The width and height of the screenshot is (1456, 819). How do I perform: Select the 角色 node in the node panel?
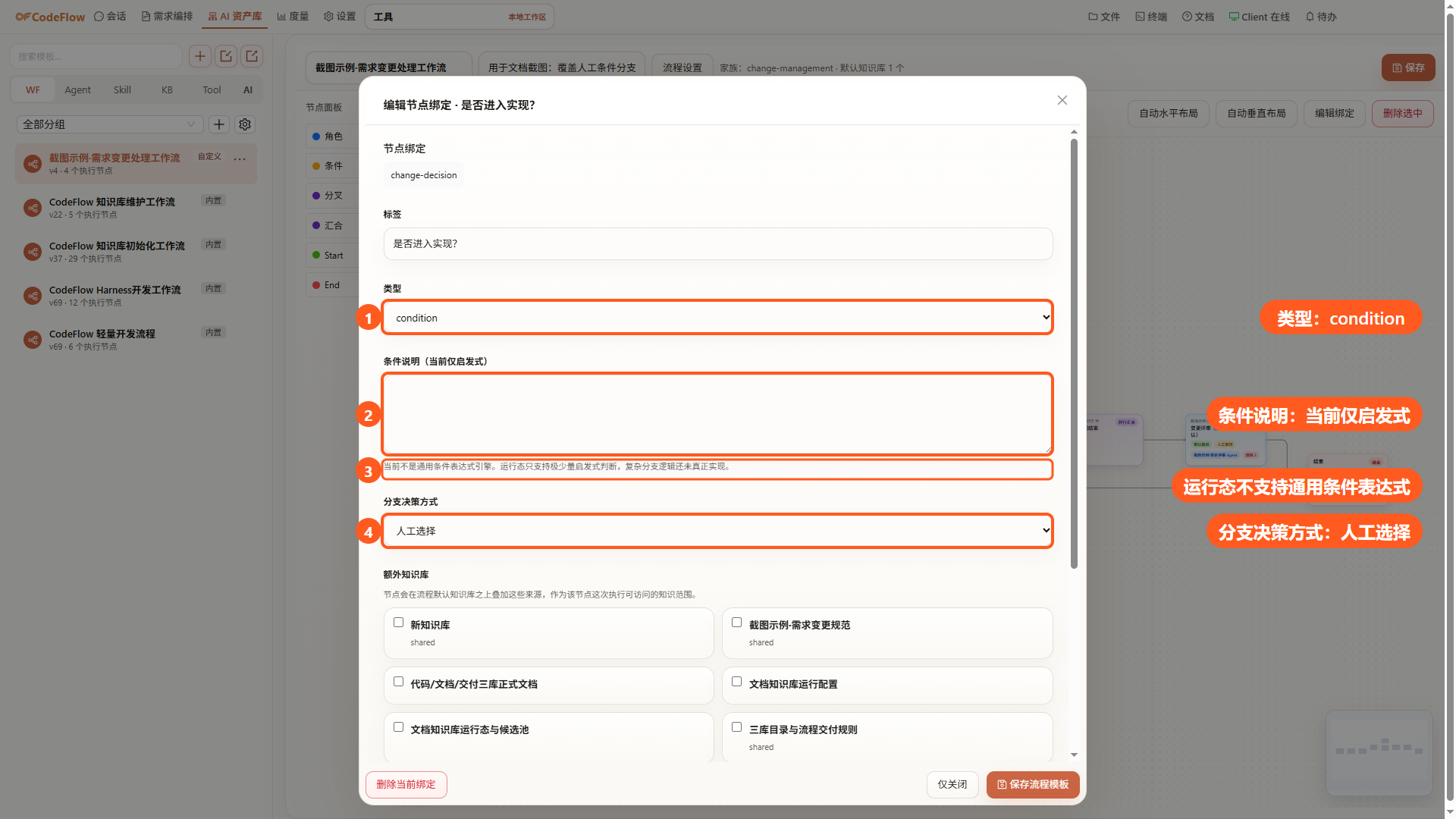[332, 136]
